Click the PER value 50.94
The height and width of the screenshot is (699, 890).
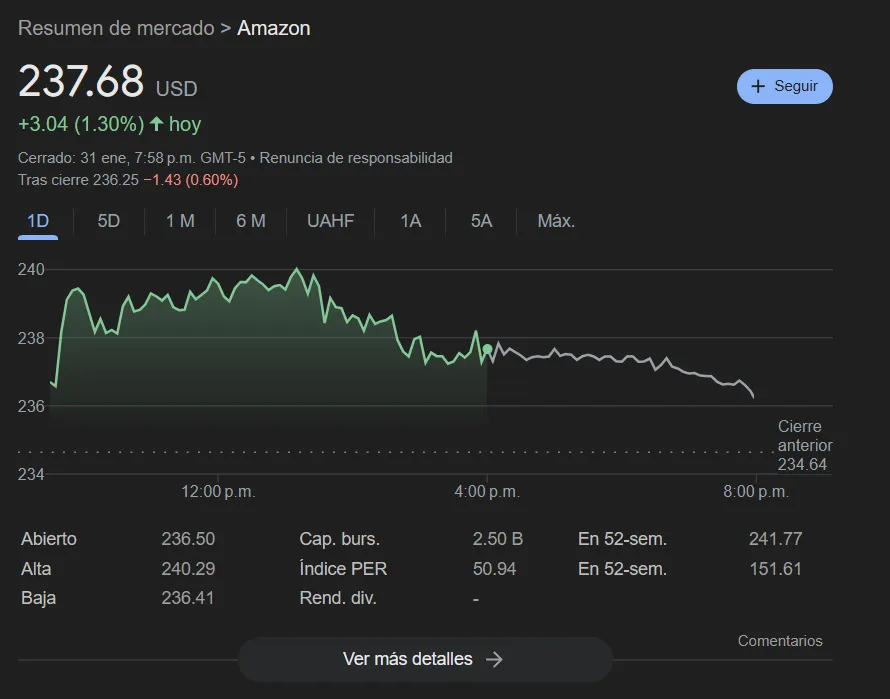tap(494, 569)
